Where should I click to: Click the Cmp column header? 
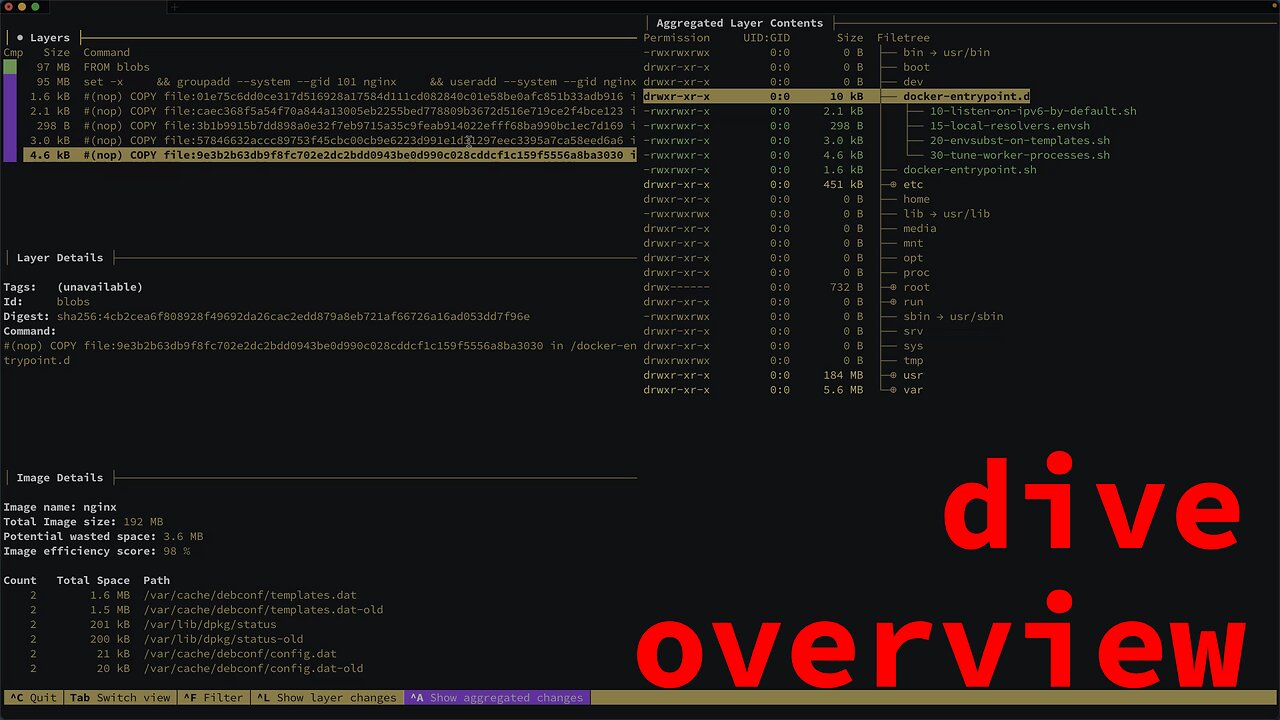(13, 53)
